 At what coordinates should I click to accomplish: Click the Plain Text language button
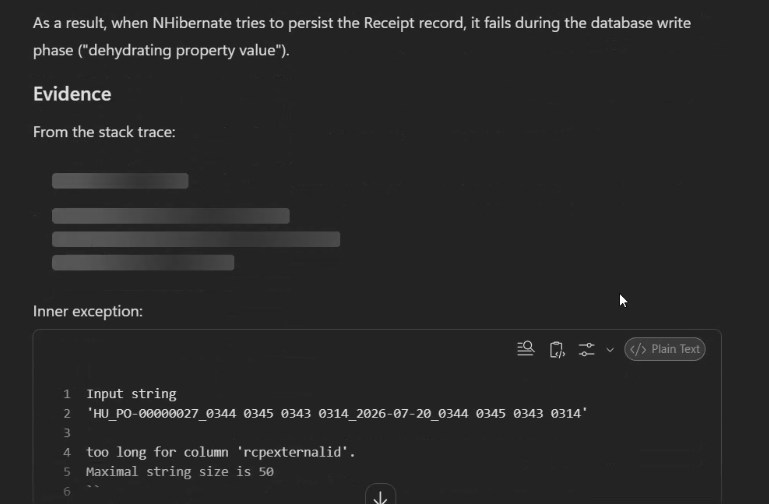pyautogui.click(x=665, y=349)
